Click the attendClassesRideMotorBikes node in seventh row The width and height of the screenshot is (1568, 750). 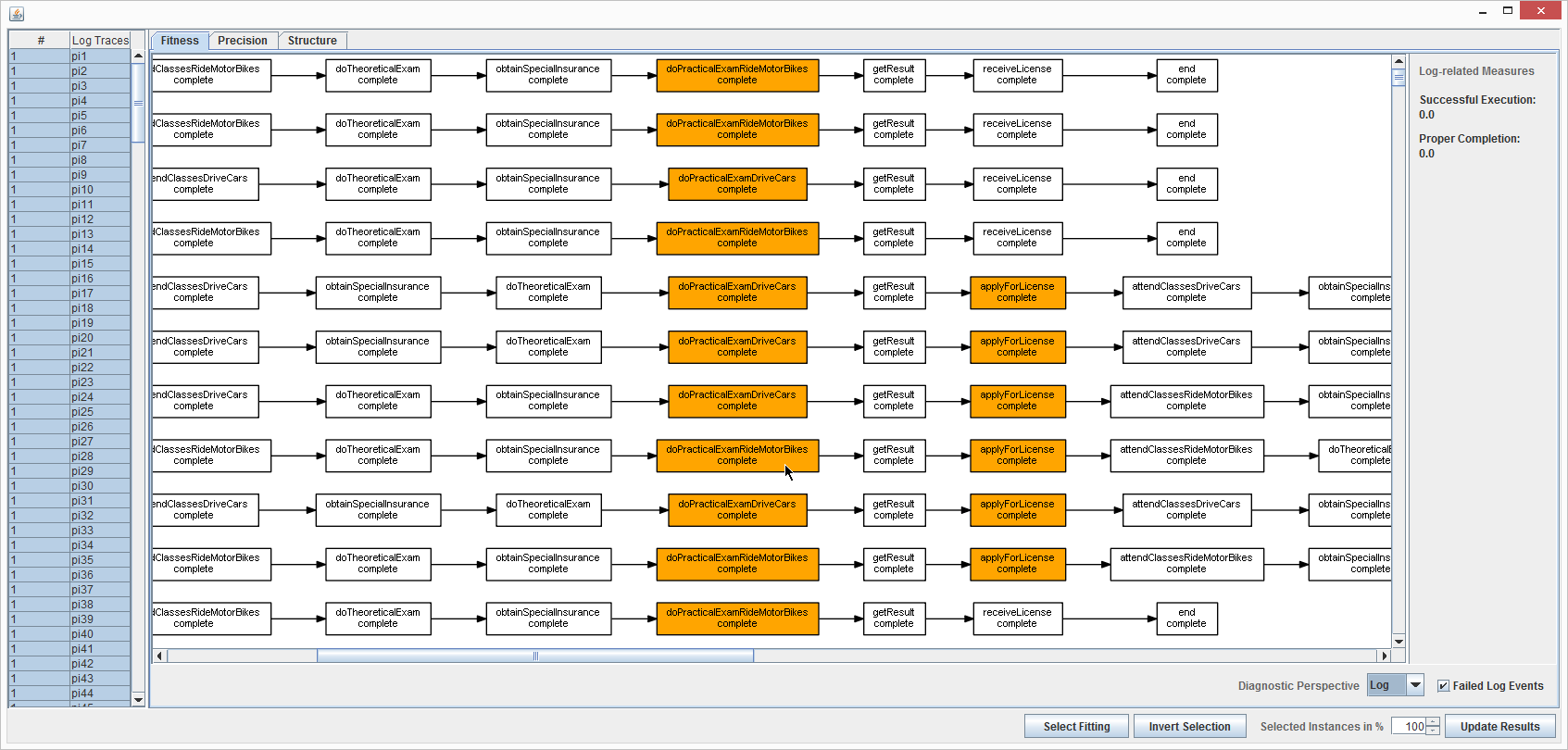pyautogui.click(x=1186, y=401)
